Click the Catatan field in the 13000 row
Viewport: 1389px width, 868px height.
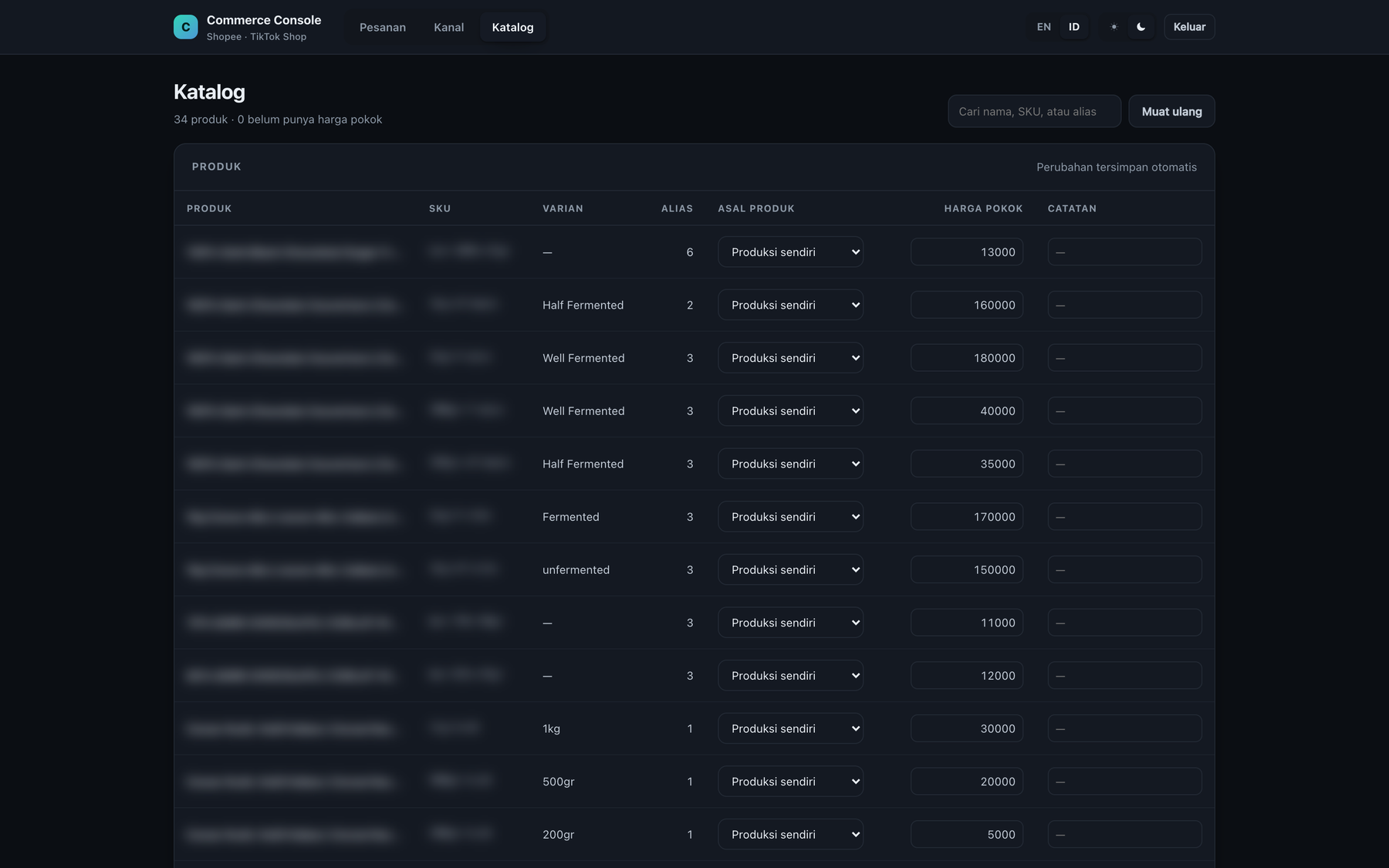click(x=1124, y=252)
